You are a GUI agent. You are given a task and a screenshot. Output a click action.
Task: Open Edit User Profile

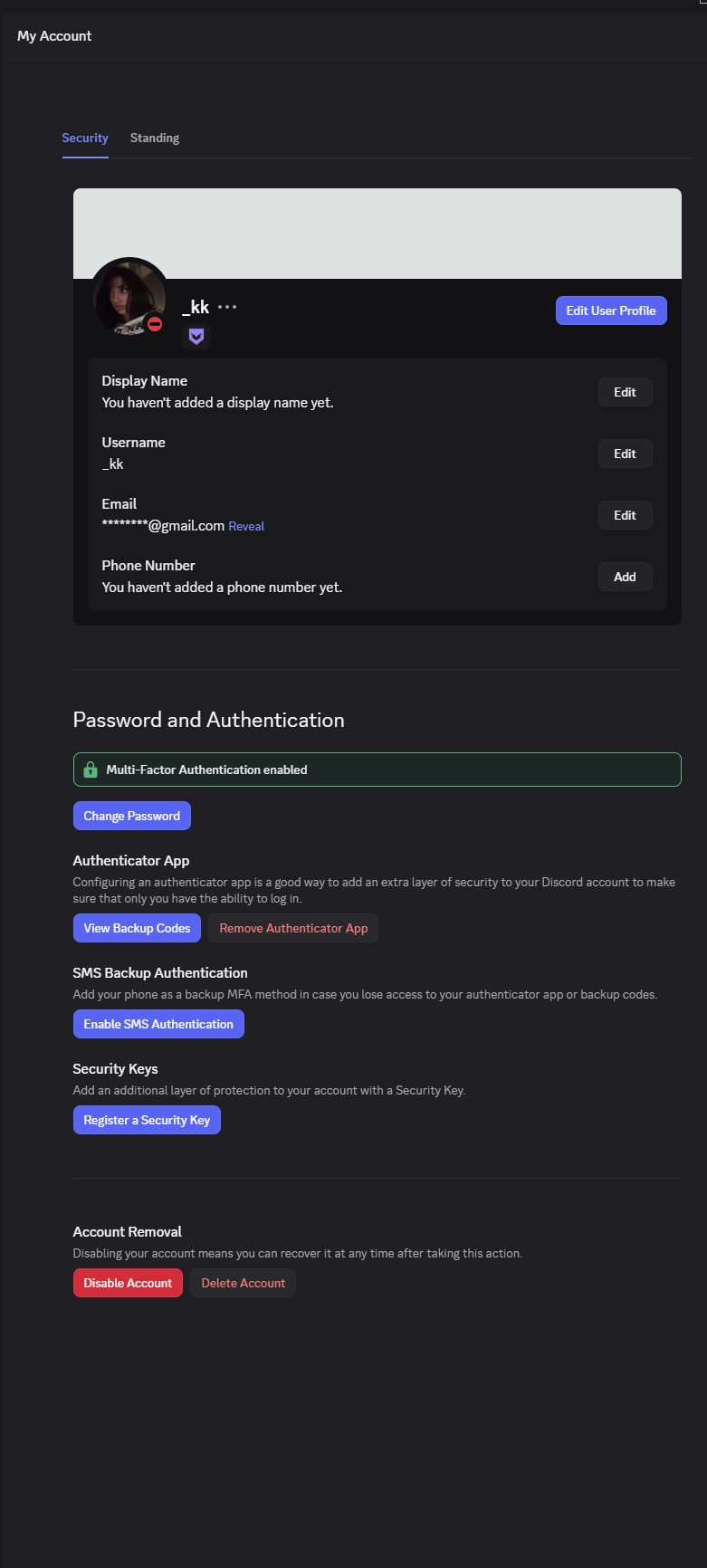pos(611,311)
